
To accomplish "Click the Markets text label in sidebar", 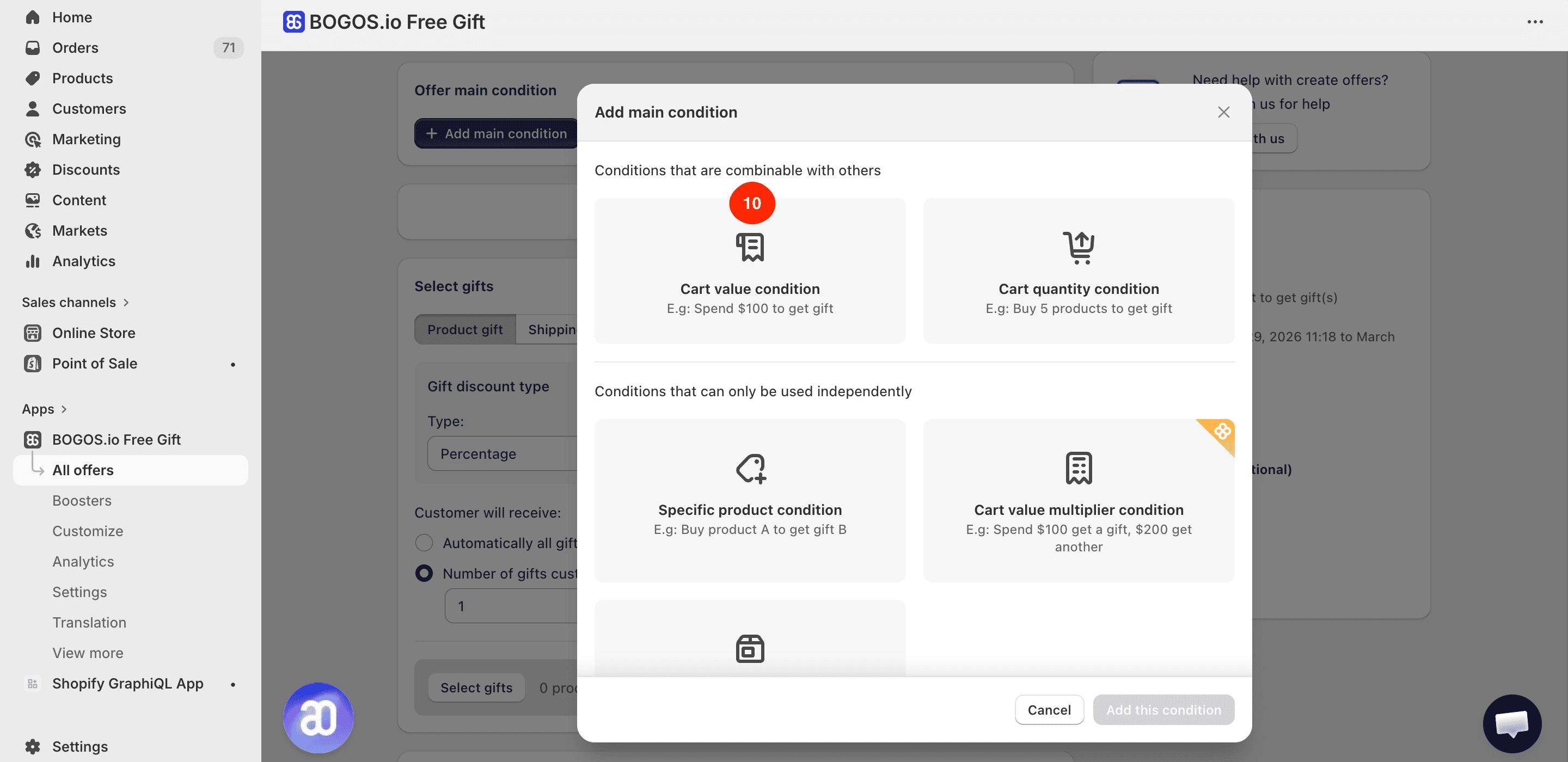I will (79, 230).
